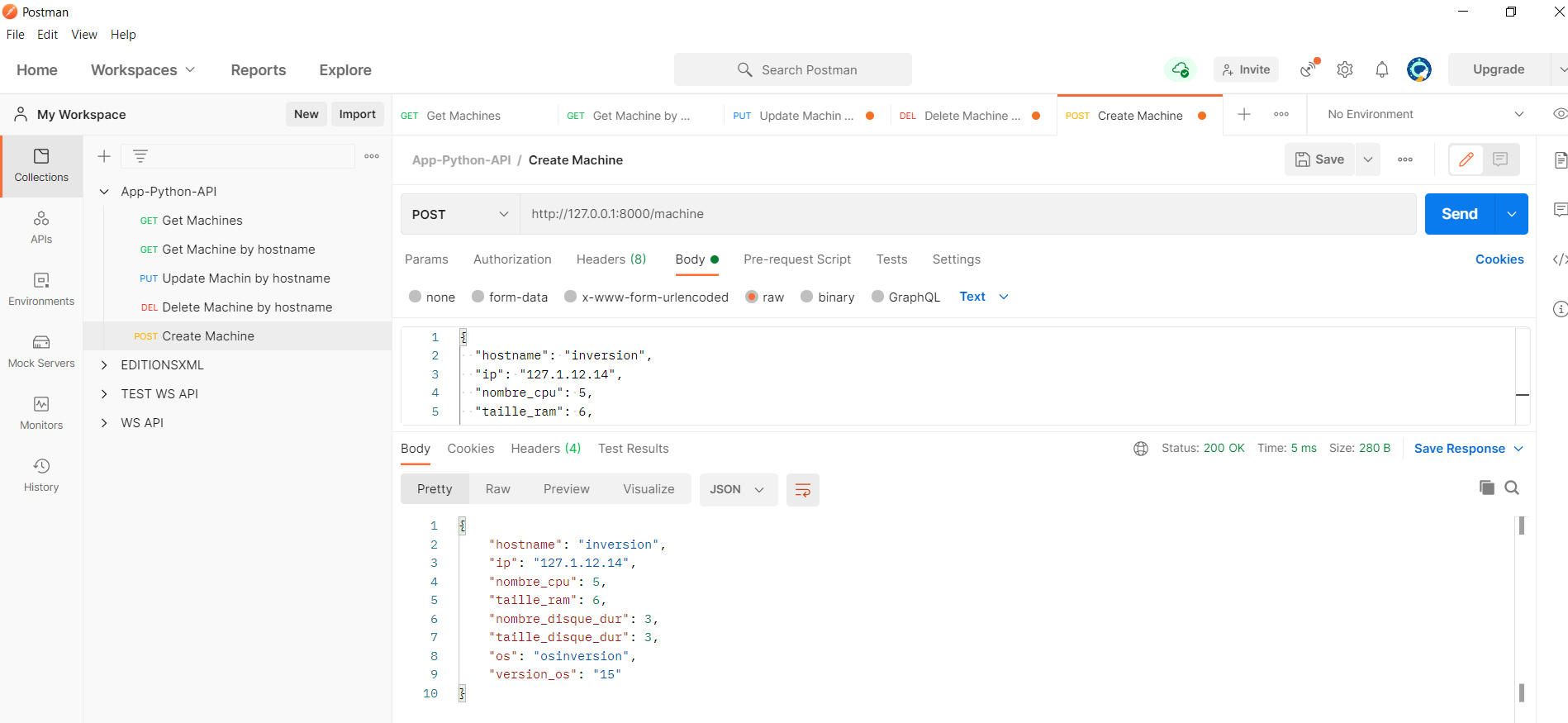Click the Invite button
Screen dimensions: 1568x723
(x=1246, y=69)
